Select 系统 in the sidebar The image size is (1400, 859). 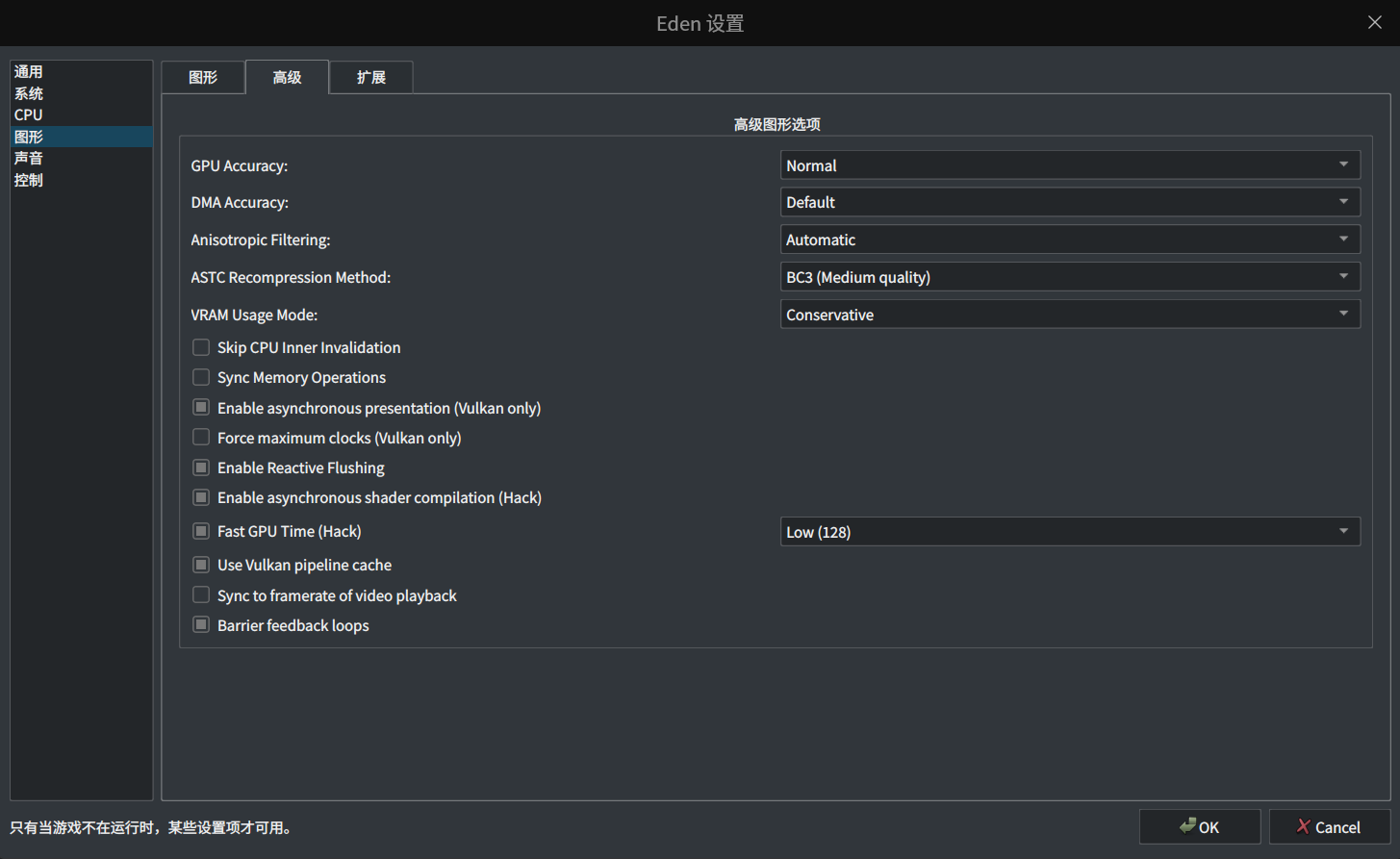click(x=82, y=93)
